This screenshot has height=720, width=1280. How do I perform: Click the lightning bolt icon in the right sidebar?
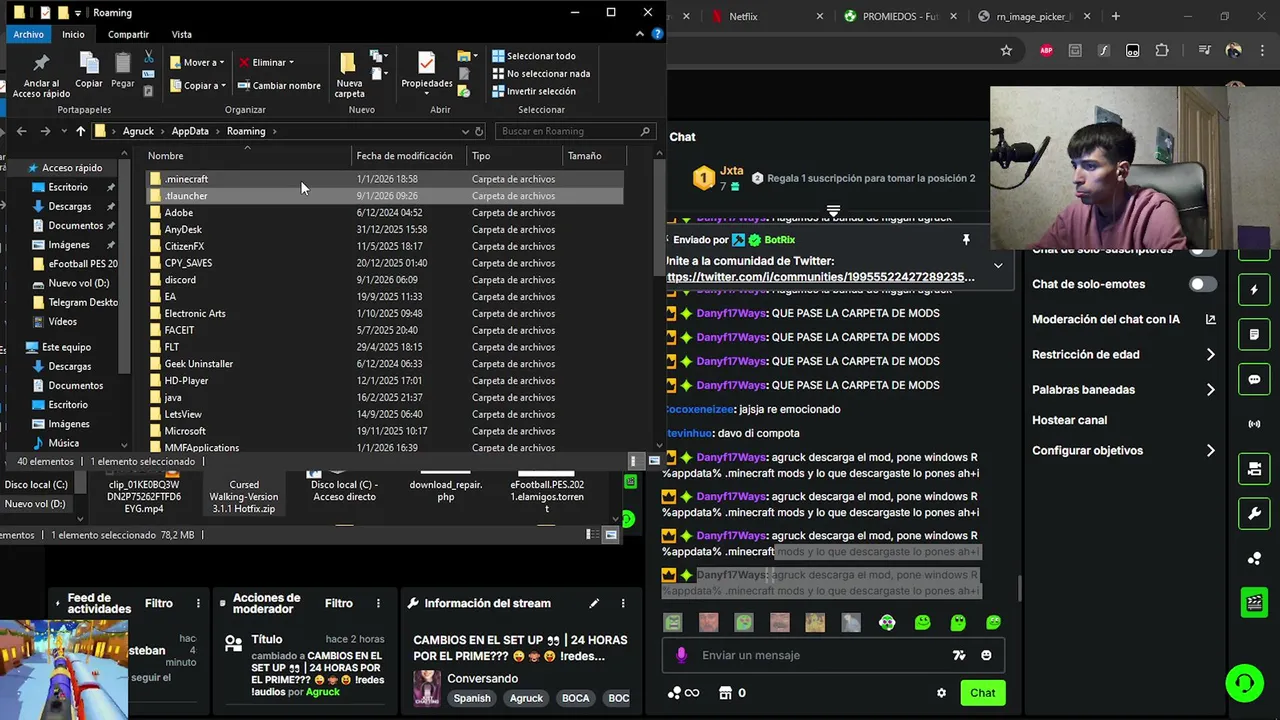tap(1254, 290)
